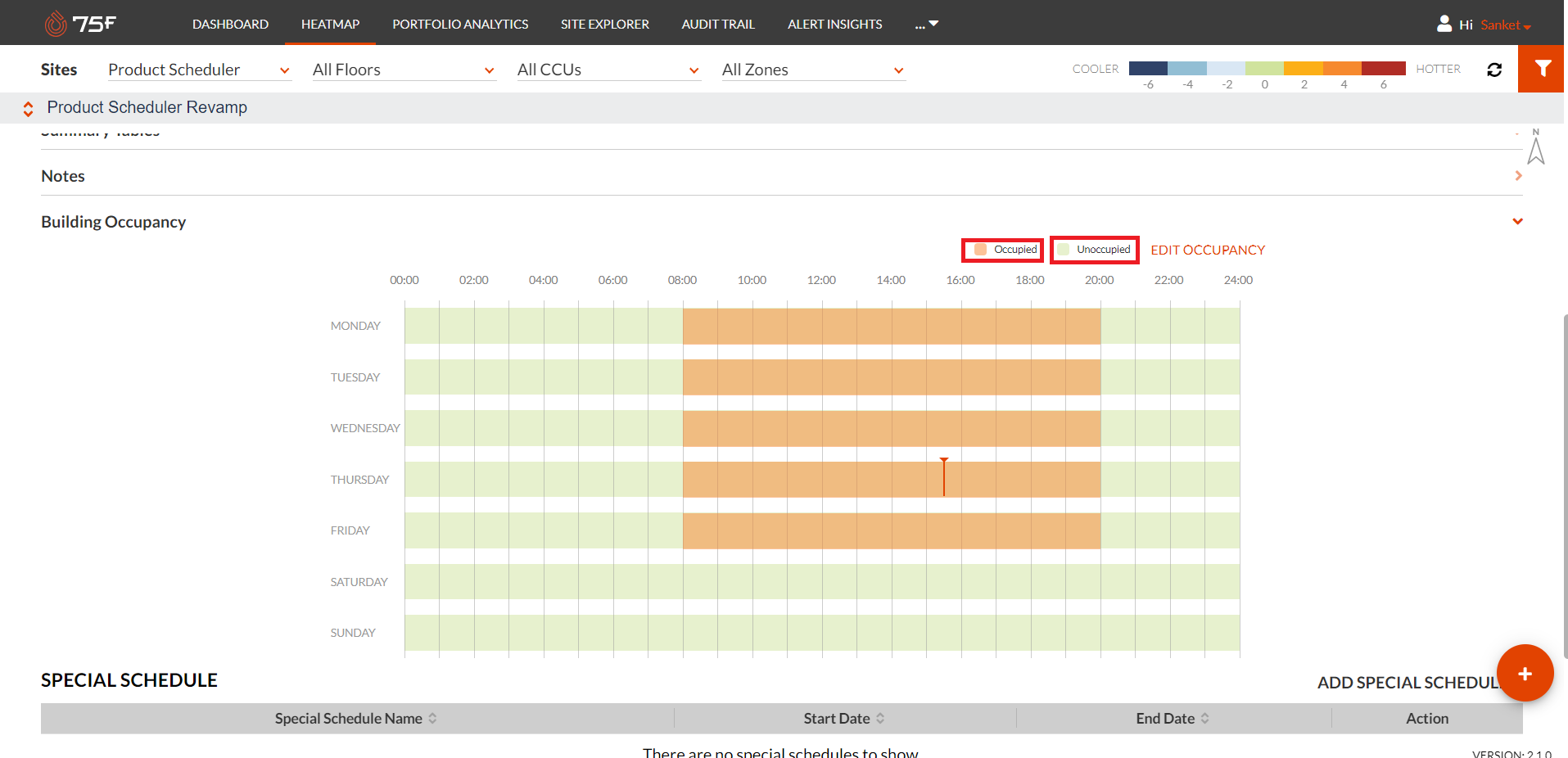Viewport: 1568px width, 758px height.
Task: Click Add Special Schedule
Action: tap(1409, 683)
